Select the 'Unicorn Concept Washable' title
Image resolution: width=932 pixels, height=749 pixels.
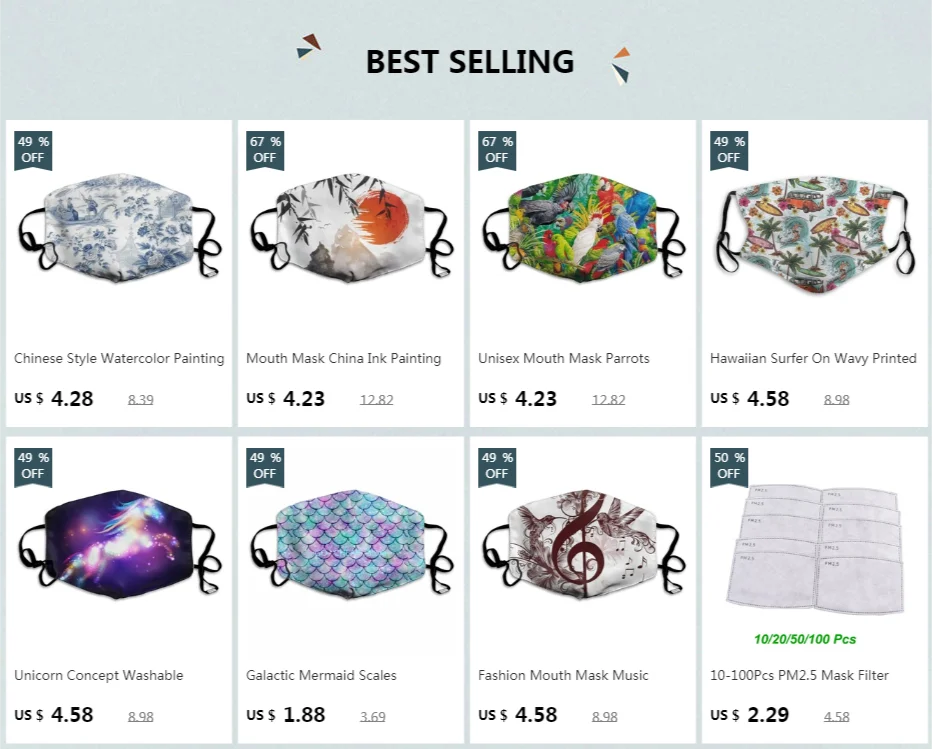tap(99, 675)
